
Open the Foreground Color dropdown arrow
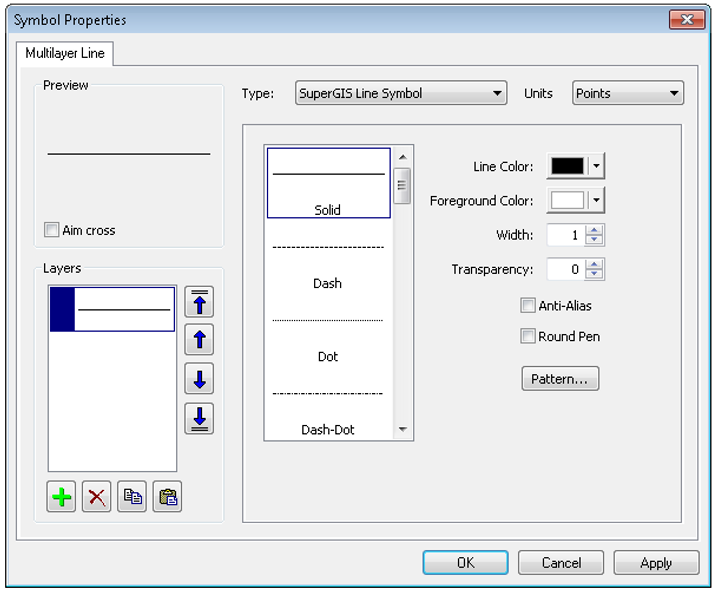[x=597, y=200]
